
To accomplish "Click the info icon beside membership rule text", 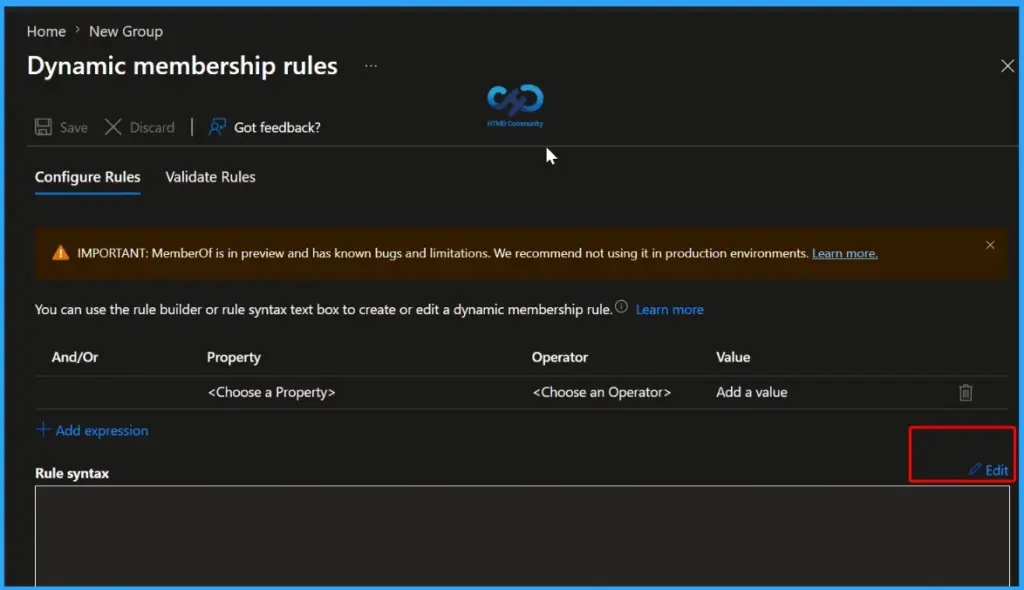I will tap(621, 306).
